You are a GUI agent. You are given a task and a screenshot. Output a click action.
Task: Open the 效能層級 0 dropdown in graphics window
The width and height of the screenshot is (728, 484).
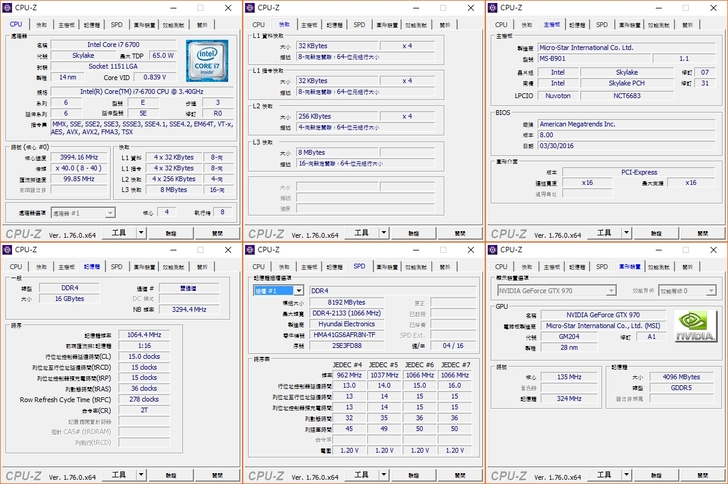point(713,291)
